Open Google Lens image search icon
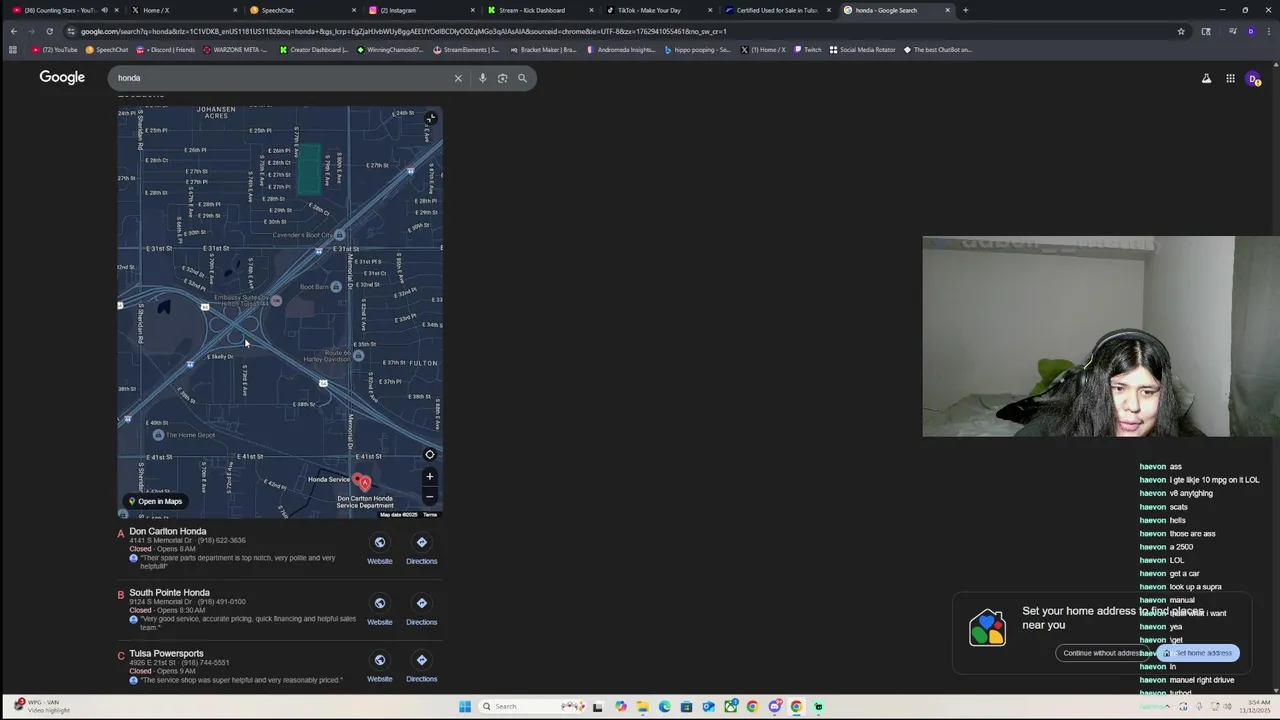This screenshot has height=720, width=1280. click(x=502, y=78)
